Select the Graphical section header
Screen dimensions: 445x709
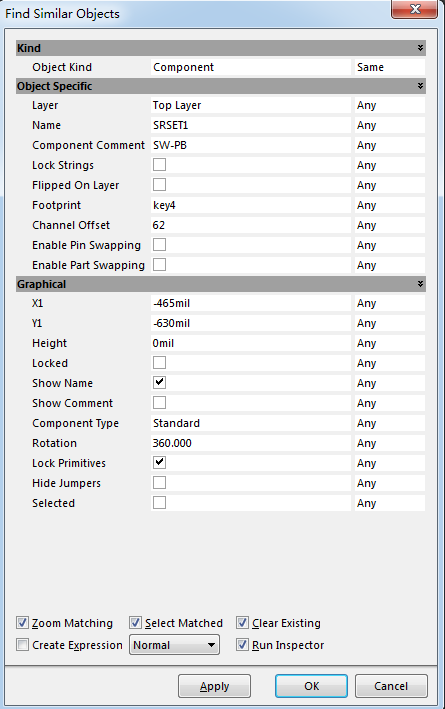(221, 284)
